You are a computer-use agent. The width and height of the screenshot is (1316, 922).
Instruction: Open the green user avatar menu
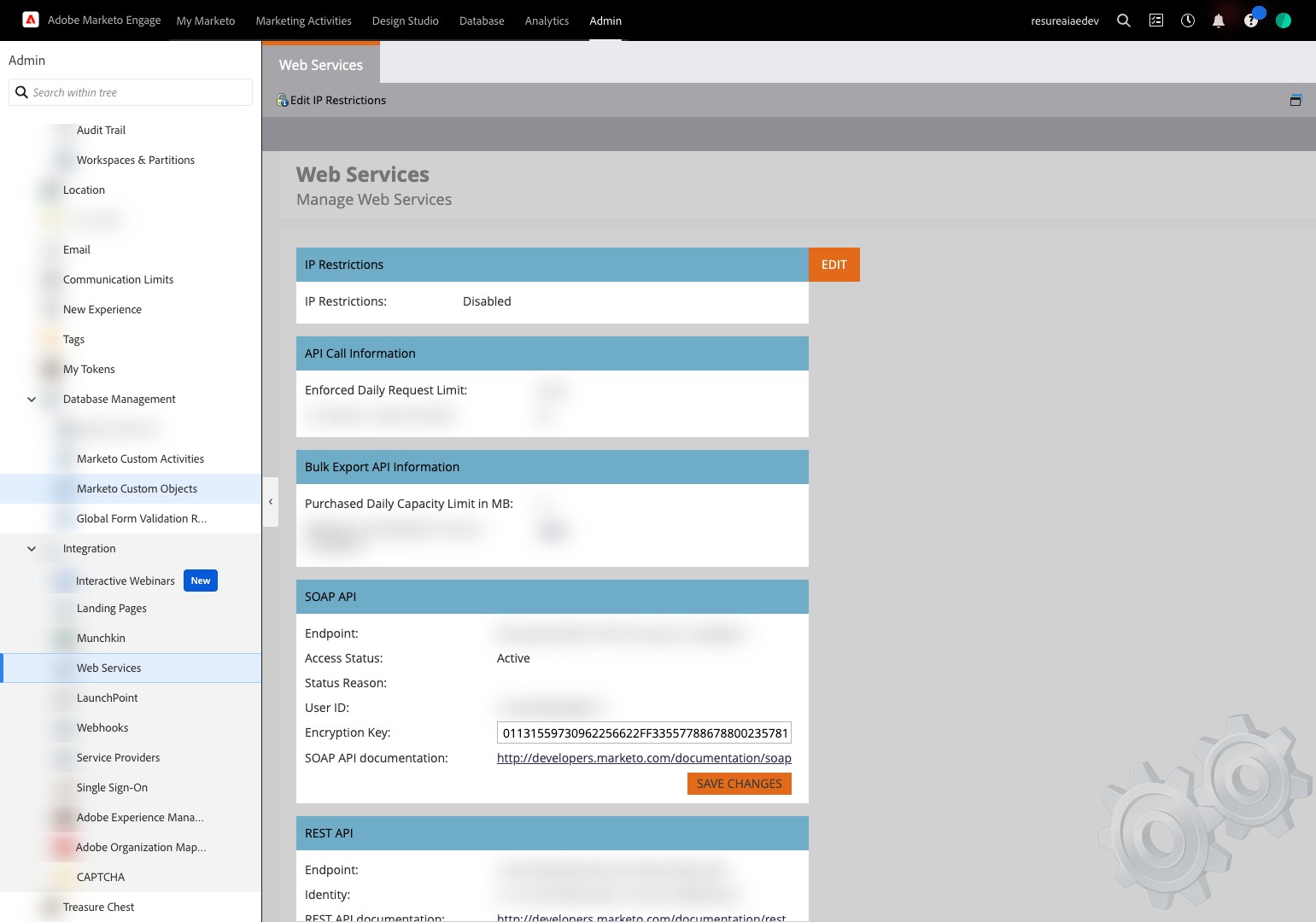pyautogui.click(x=1284, y=20)
